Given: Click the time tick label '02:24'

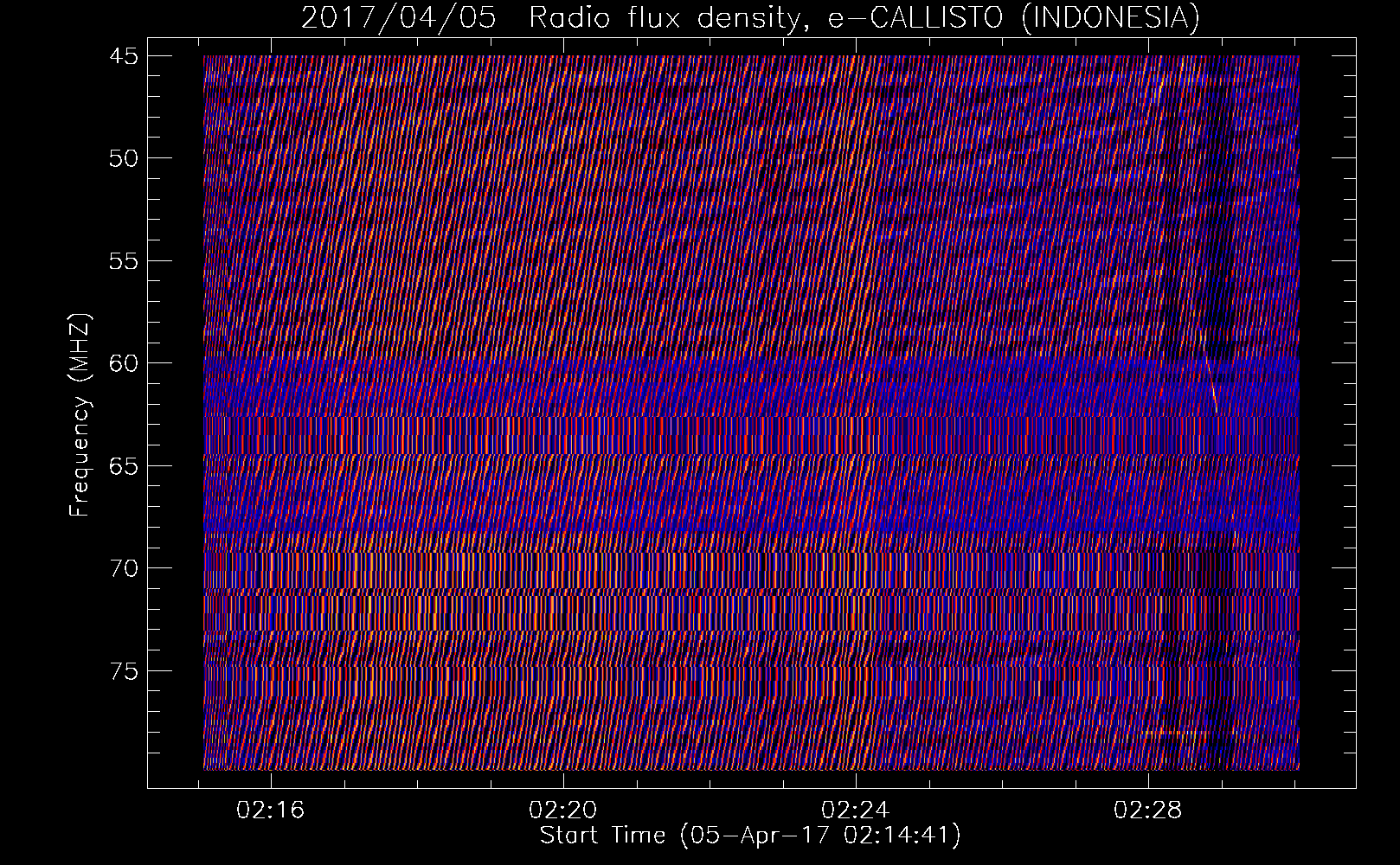Looking at the screenshot, I should click(x=856, y=811).
